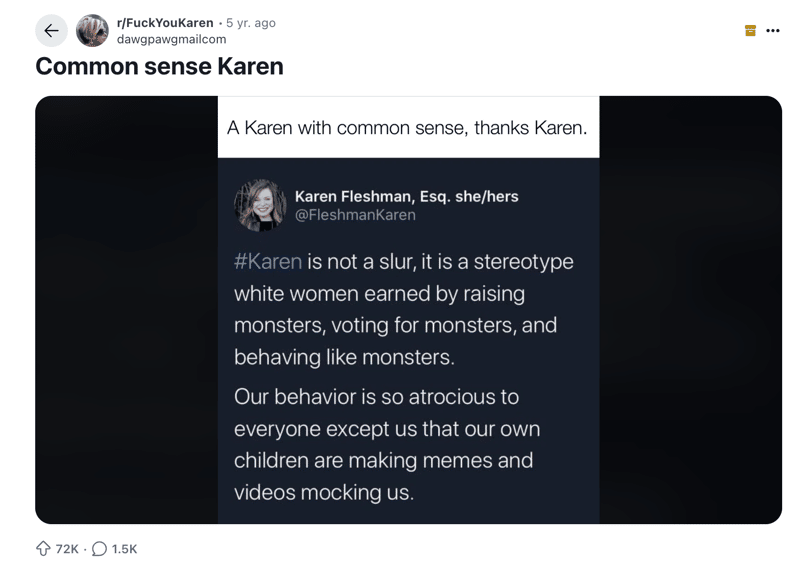800x567 pixels.
Task: Click the blurred dark left side of the image
Action: point(125,310)
